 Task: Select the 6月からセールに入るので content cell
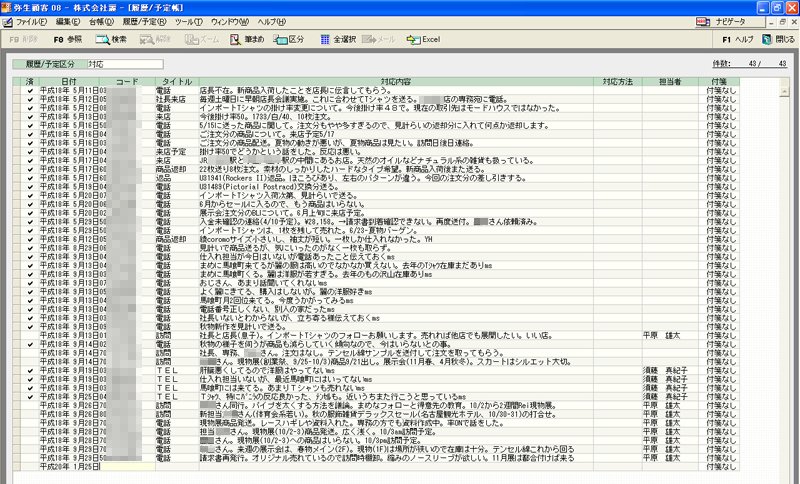[x=396, y=205]
